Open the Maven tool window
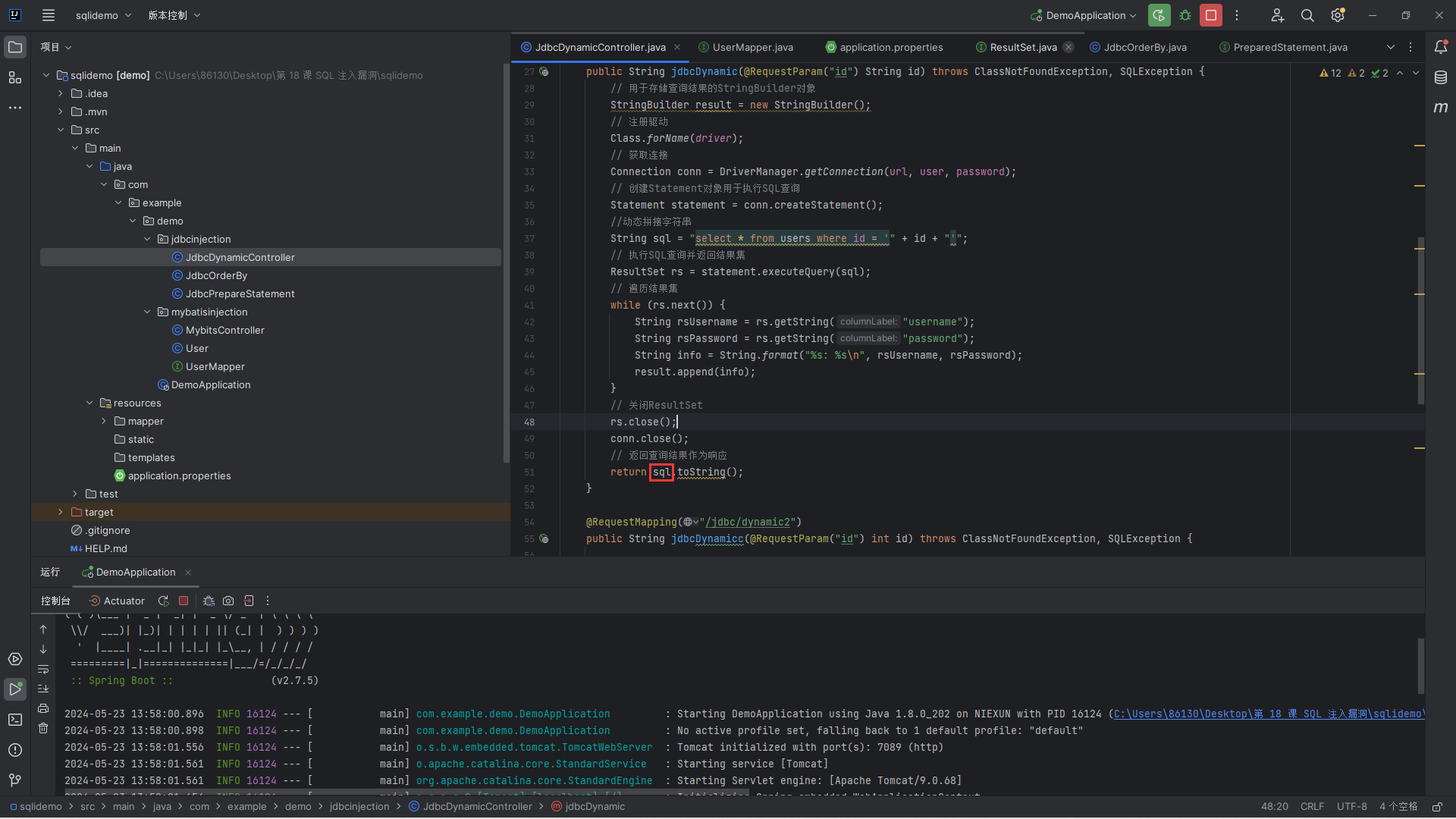 tap(1441, 108)
